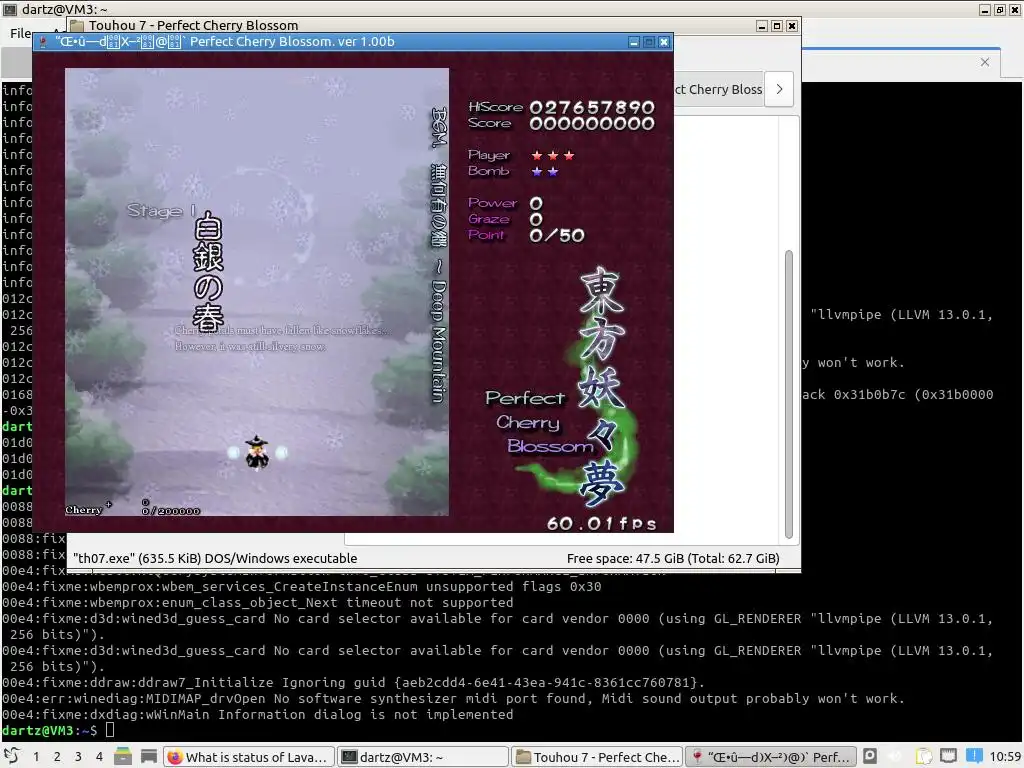Click the 'Free space: 47.5 GiB' status text

[x=673, y=558]
